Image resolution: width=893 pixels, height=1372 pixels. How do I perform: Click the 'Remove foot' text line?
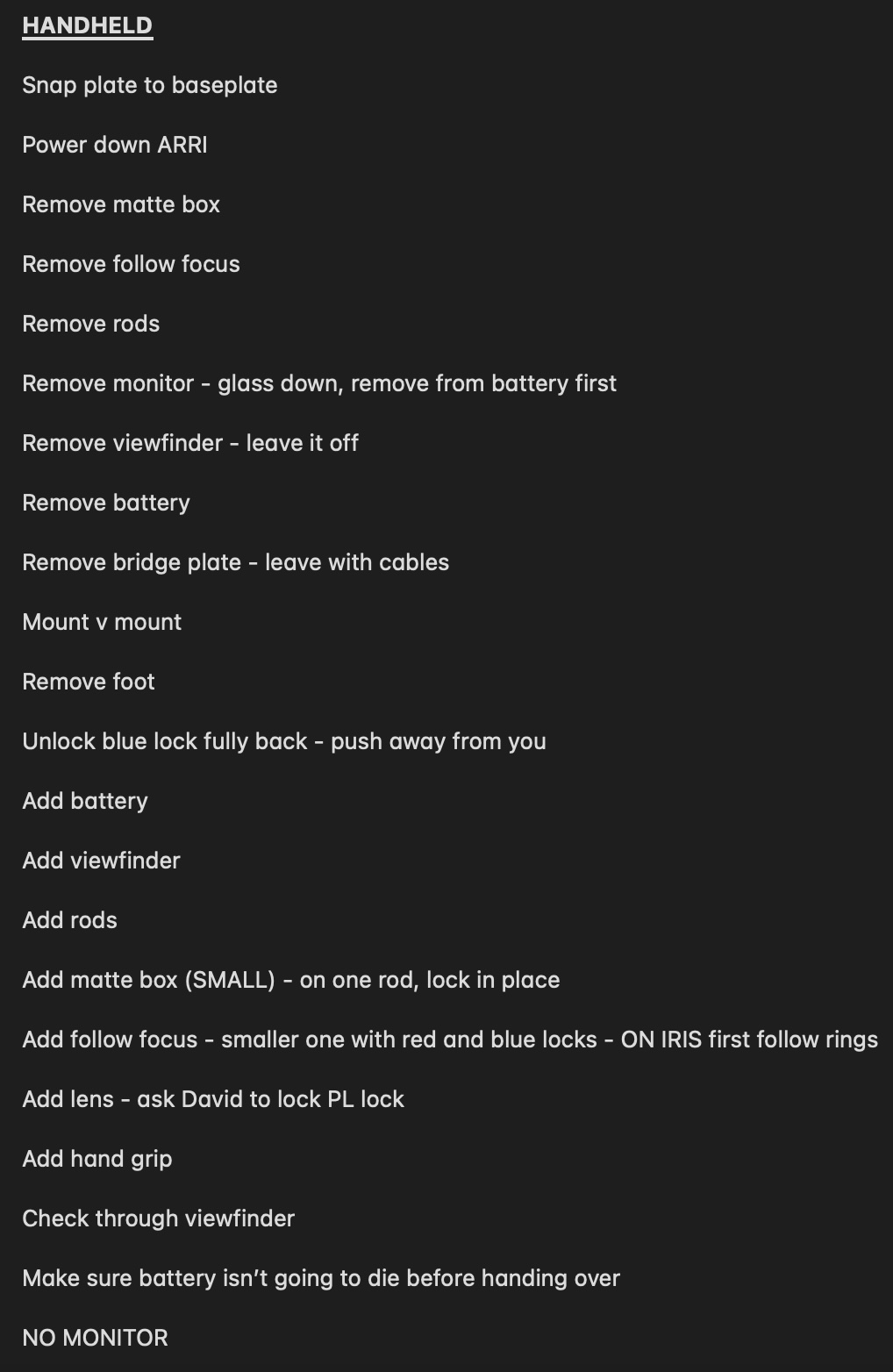[x=89, y=682]
